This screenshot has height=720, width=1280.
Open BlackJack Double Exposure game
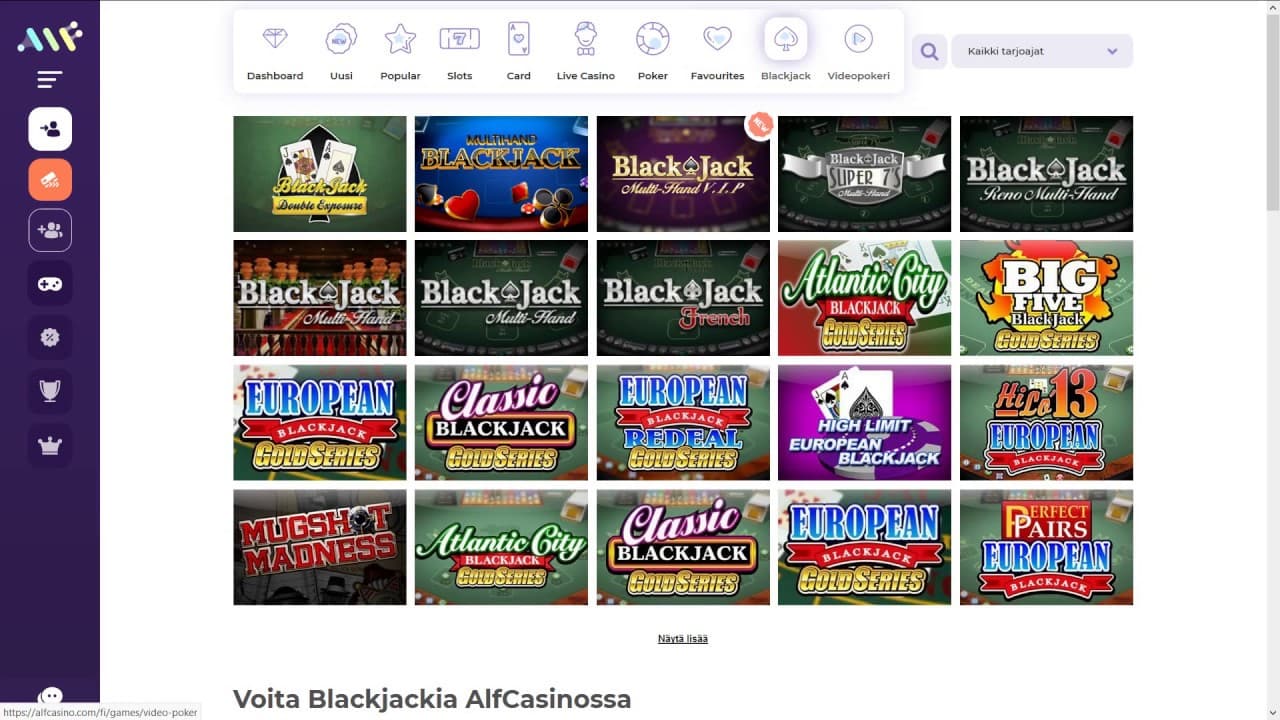(320, 174)
